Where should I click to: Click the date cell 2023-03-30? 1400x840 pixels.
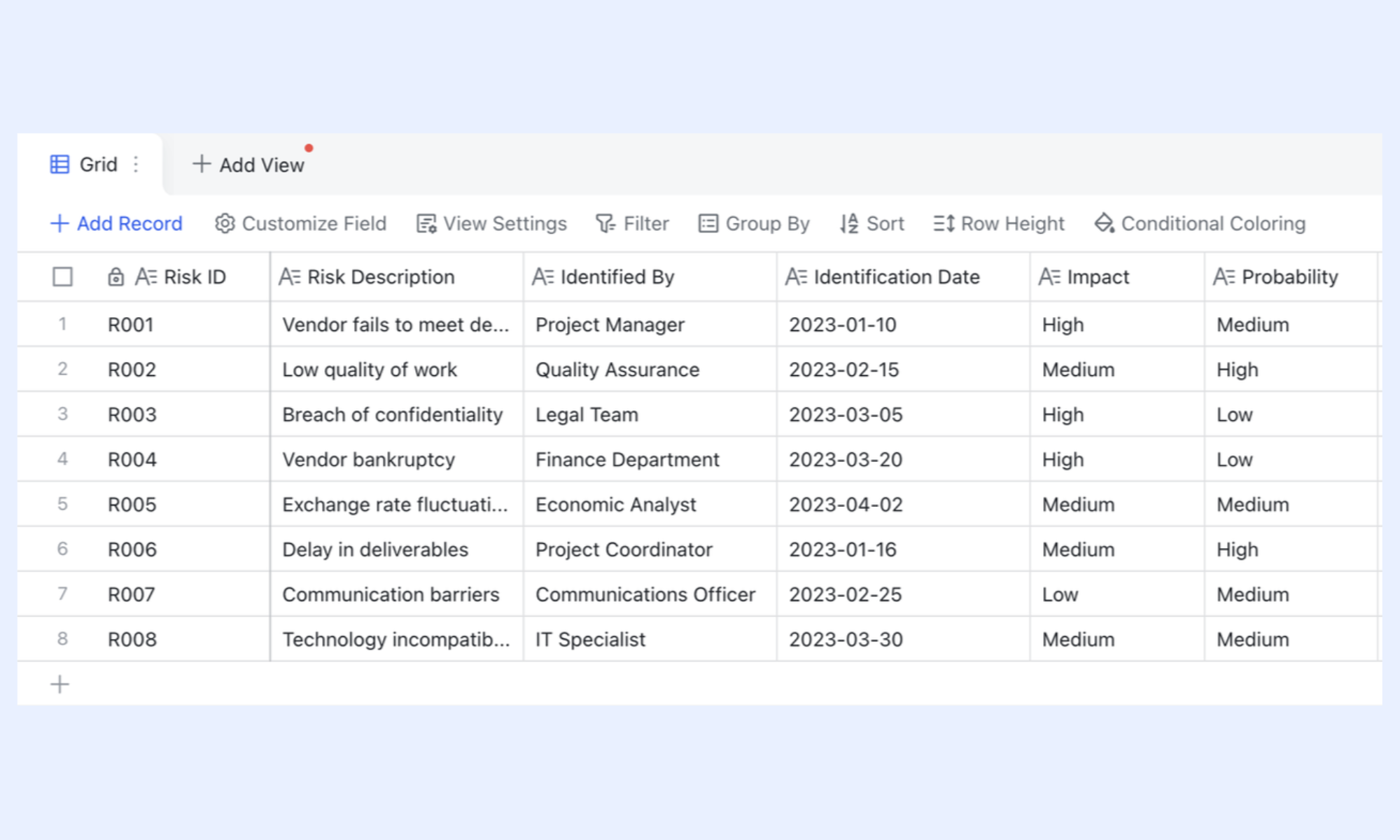(x=904, y=639)
